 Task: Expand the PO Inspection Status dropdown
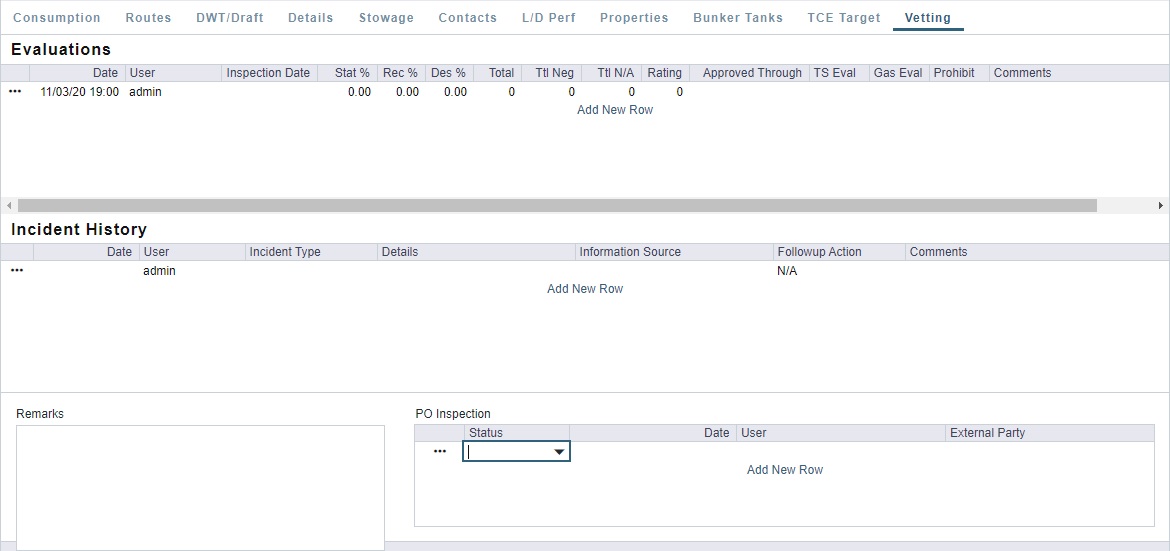click(x=559, y=452)
